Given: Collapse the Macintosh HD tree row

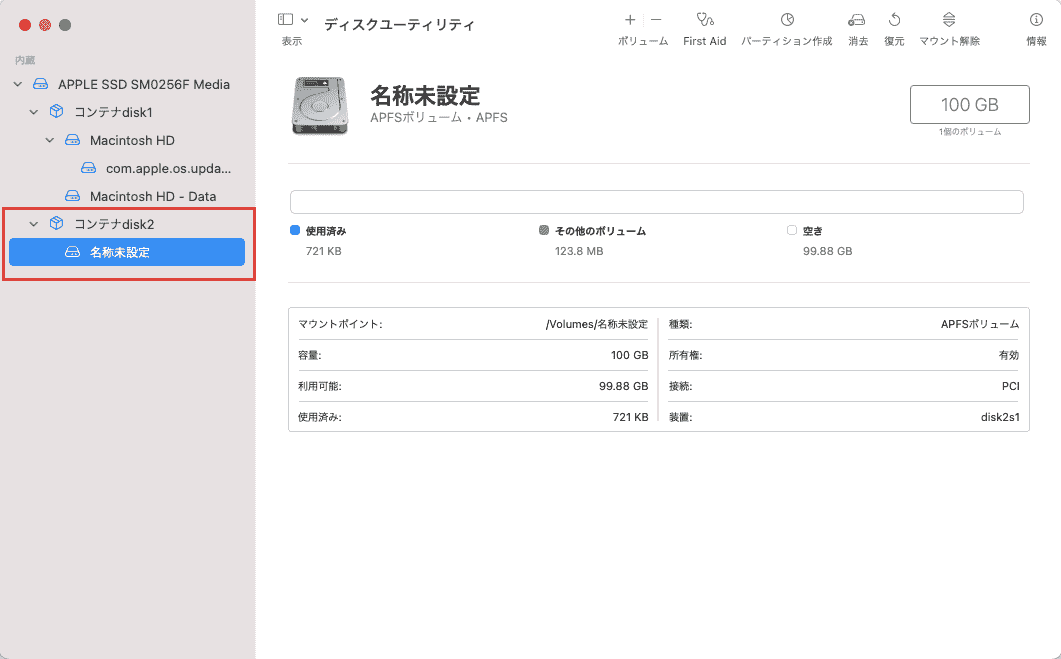Looking at the screenshot, I should (49, 140).
